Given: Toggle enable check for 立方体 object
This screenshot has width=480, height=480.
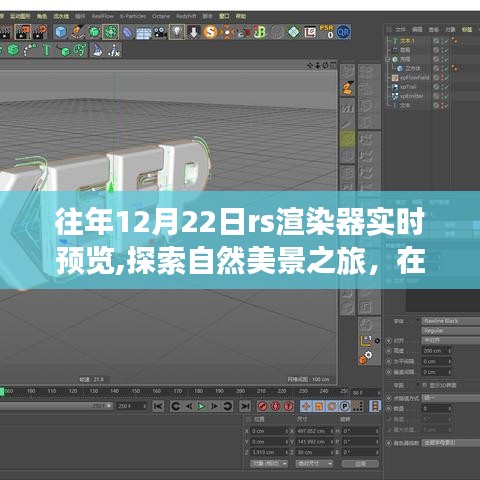Looking at the screenshot, I should click(445, 68).
